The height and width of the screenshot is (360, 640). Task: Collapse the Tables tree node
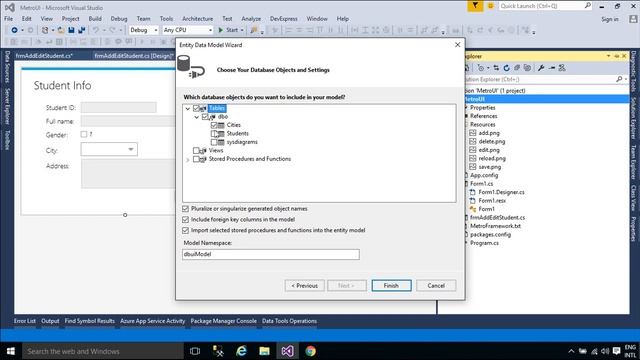(x=188, y=109)
